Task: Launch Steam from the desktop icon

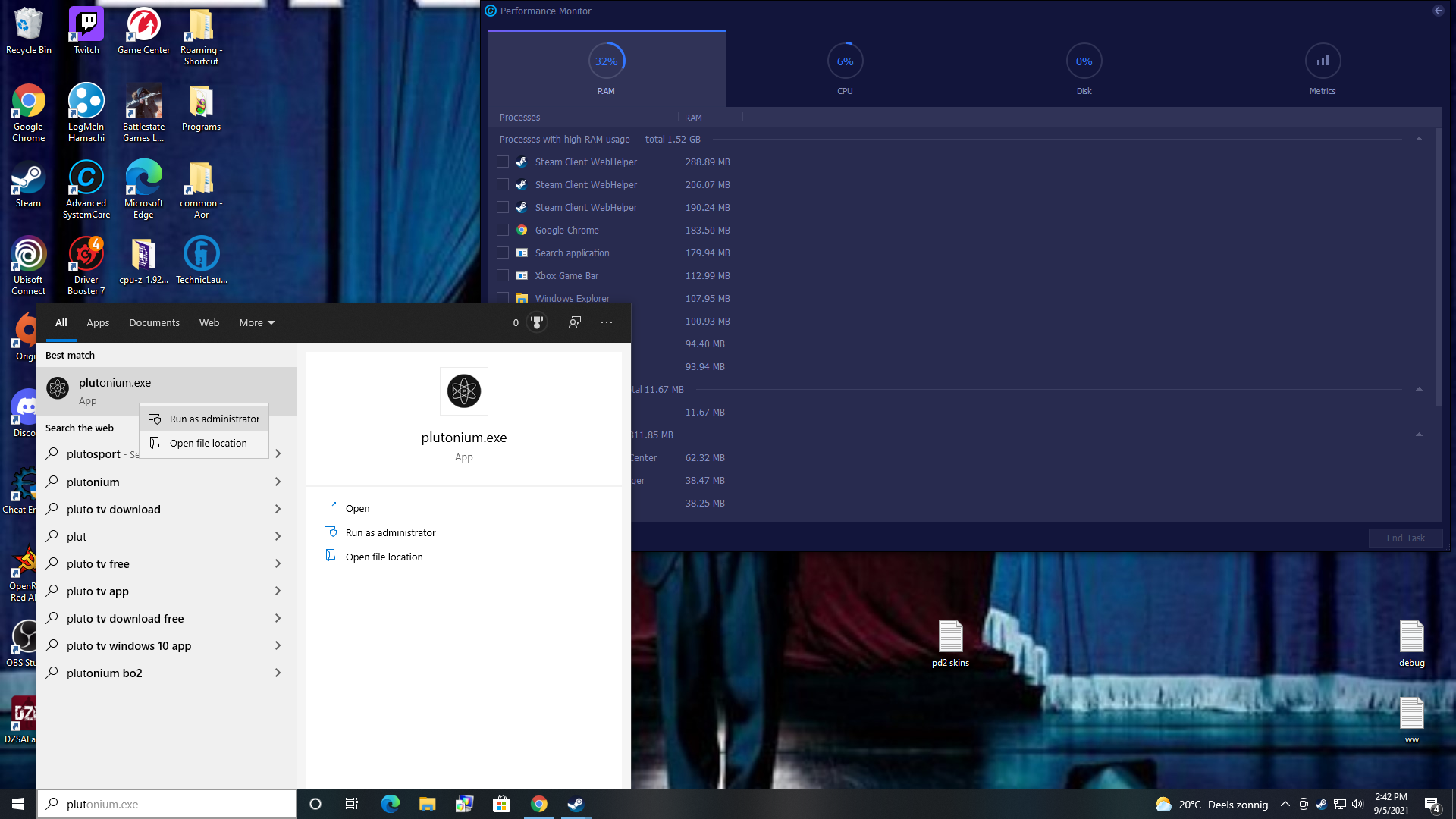Action: click(x=29, y=184)
